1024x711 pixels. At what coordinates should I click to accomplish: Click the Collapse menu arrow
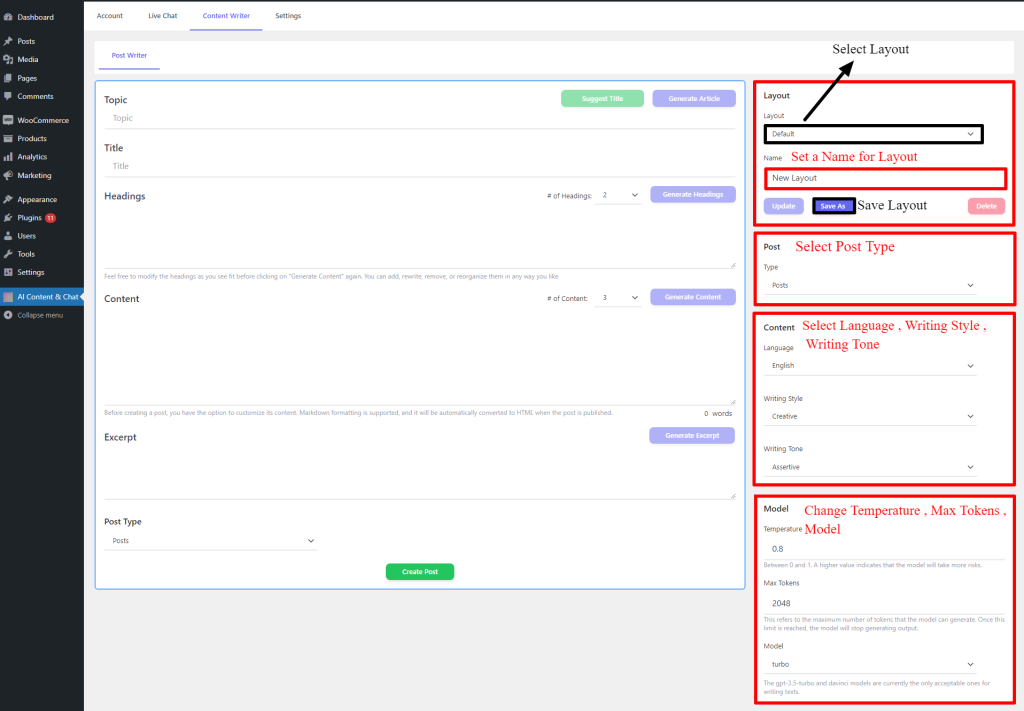(10, 315)
